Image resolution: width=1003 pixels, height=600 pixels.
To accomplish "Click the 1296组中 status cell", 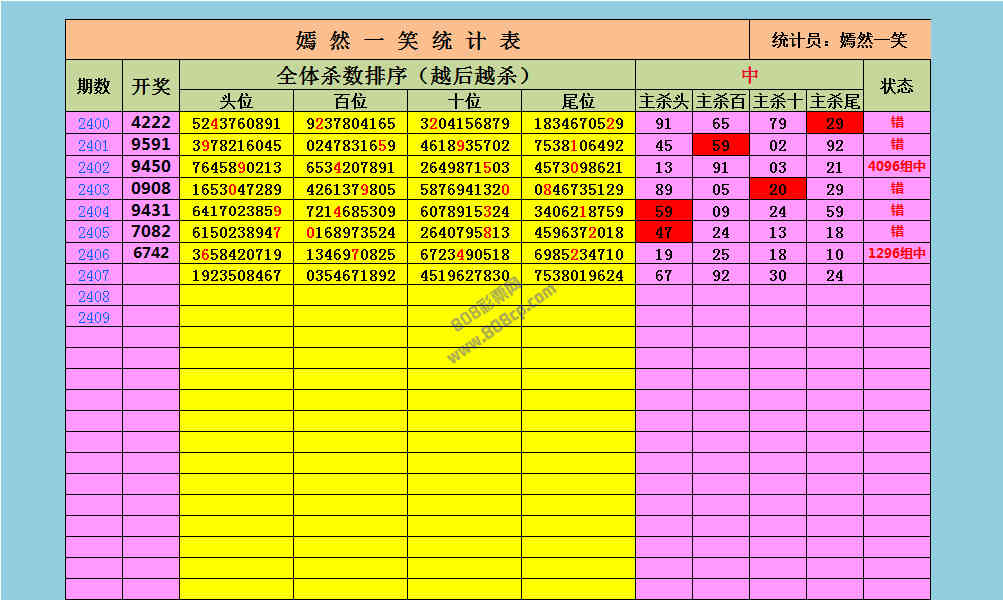I will coord(896,254).
